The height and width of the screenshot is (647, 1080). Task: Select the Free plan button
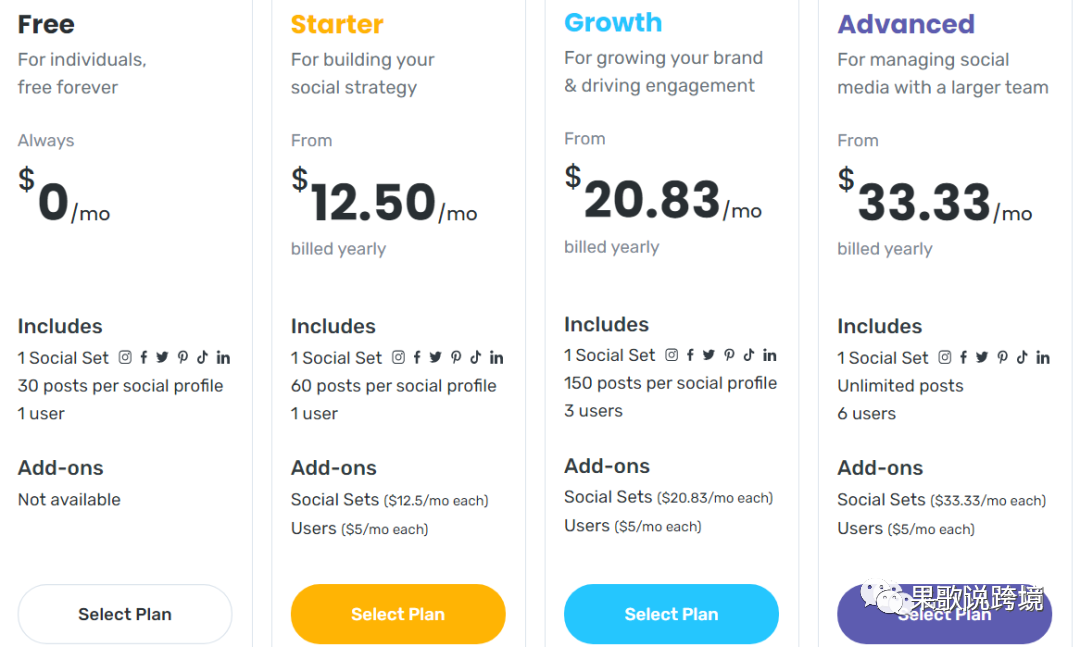125,614
